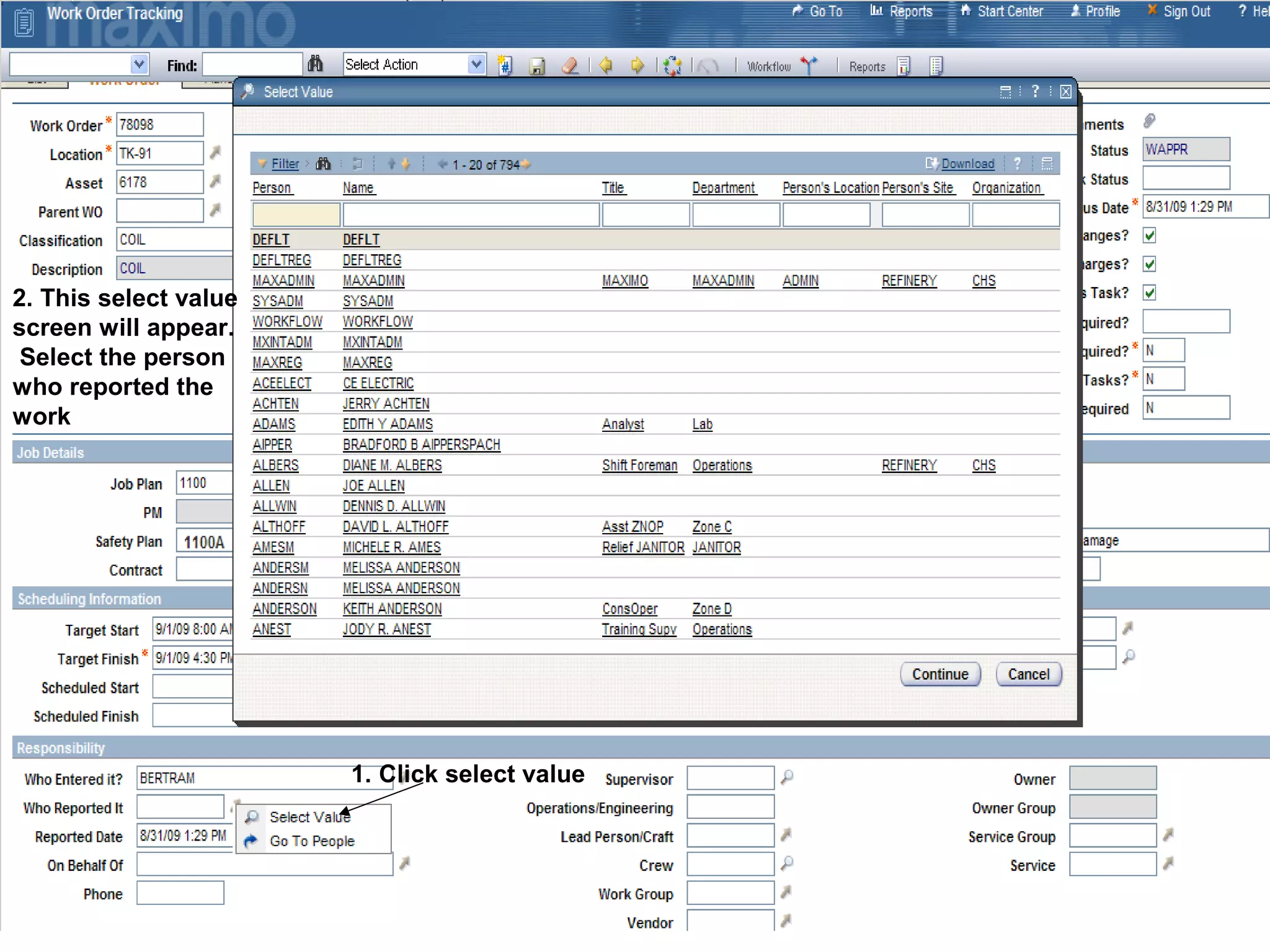Open the second Reports document icon
This screenshot has height=952, width=1270.
pos(936,66)
